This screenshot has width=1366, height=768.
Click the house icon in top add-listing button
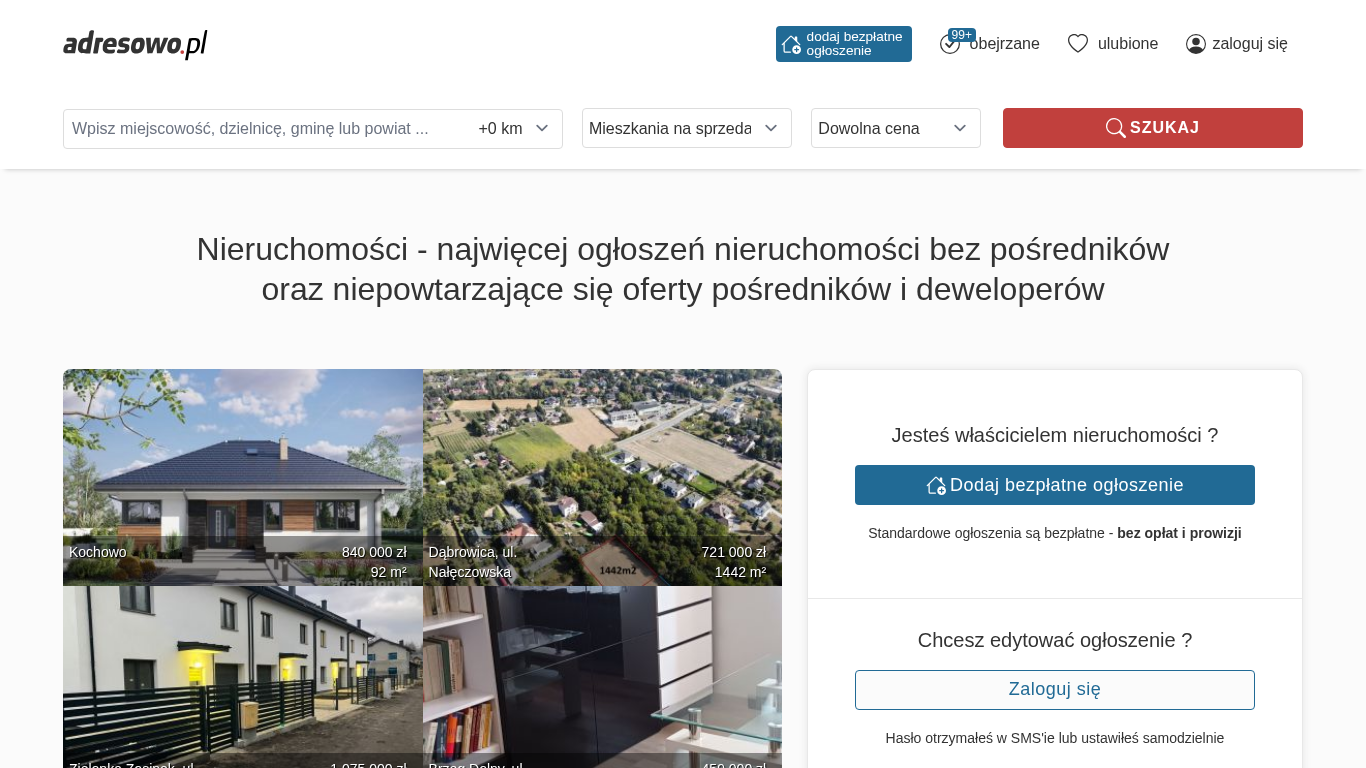pos(791,44)
